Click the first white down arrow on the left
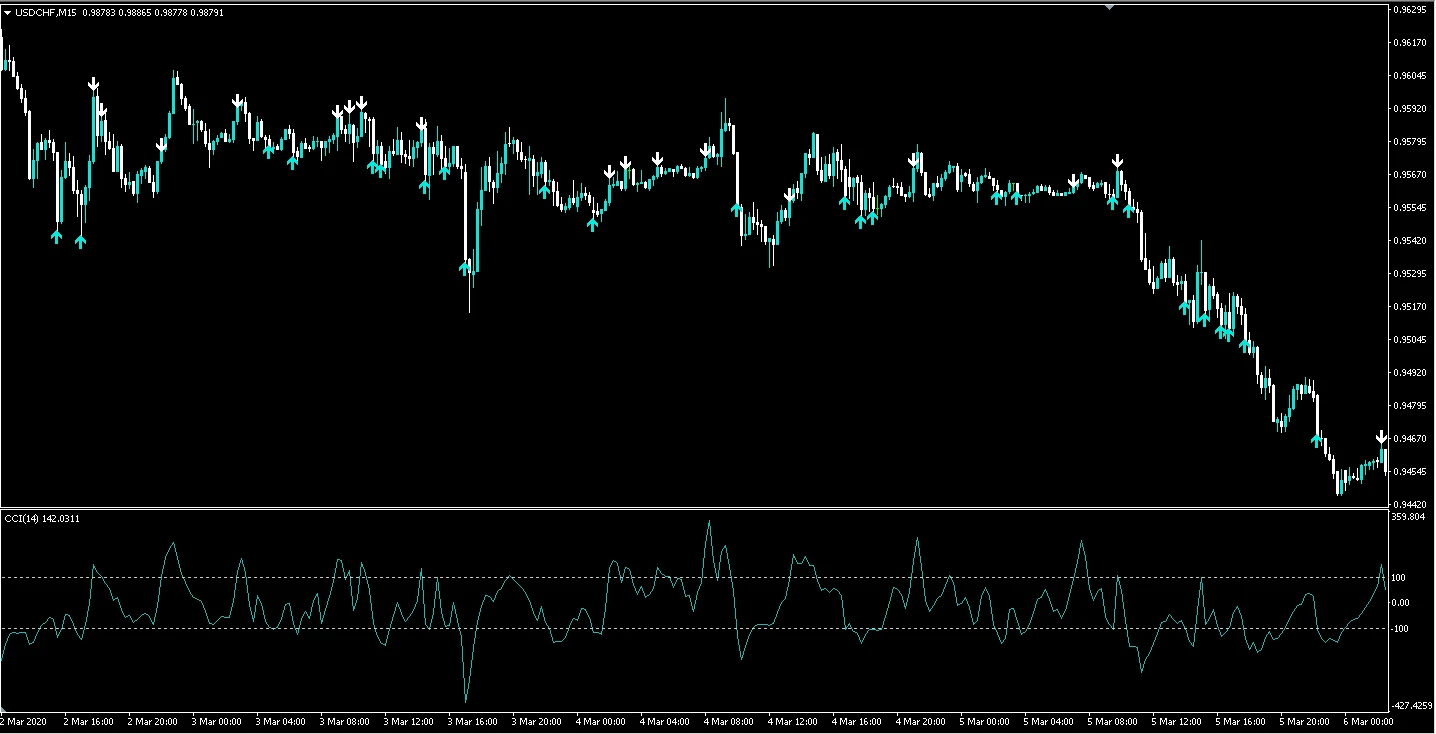Image resolution: width=1436 pixels, height=734 pixels. (x=93, y=84)
